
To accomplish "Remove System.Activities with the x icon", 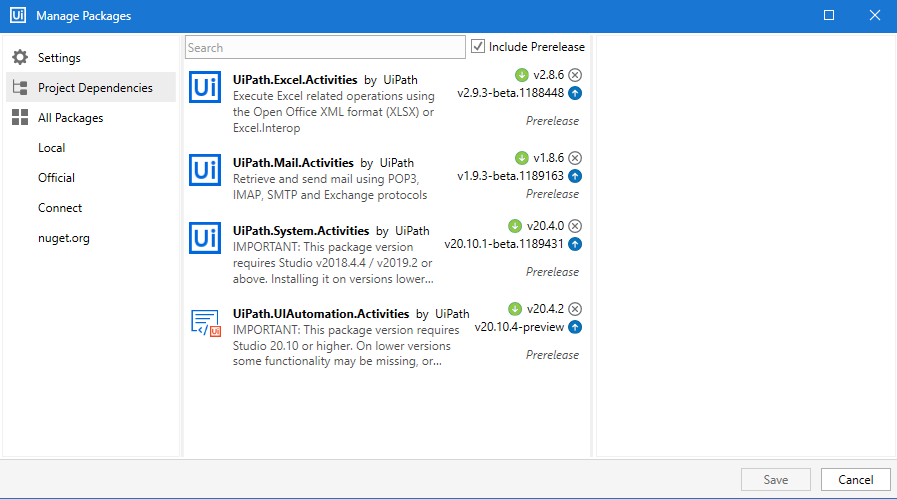I will 575,226.
